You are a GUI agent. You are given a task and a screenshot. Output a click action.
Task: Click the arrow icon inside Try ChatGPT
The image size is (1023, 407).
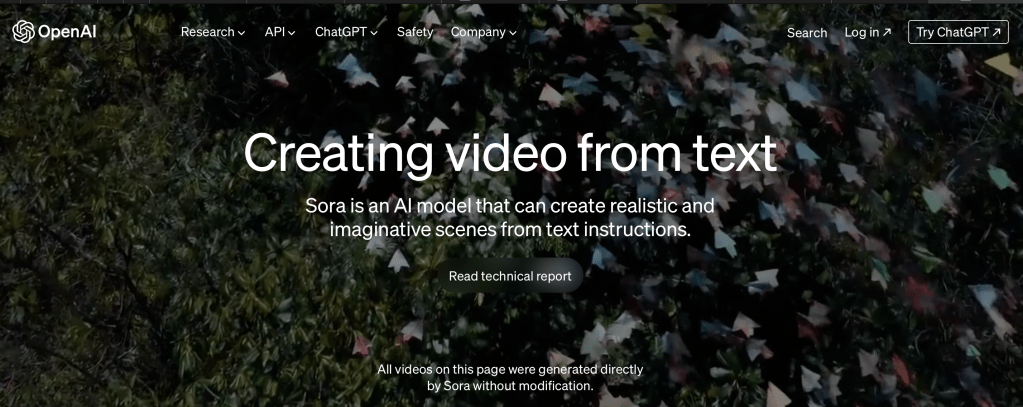996,32
